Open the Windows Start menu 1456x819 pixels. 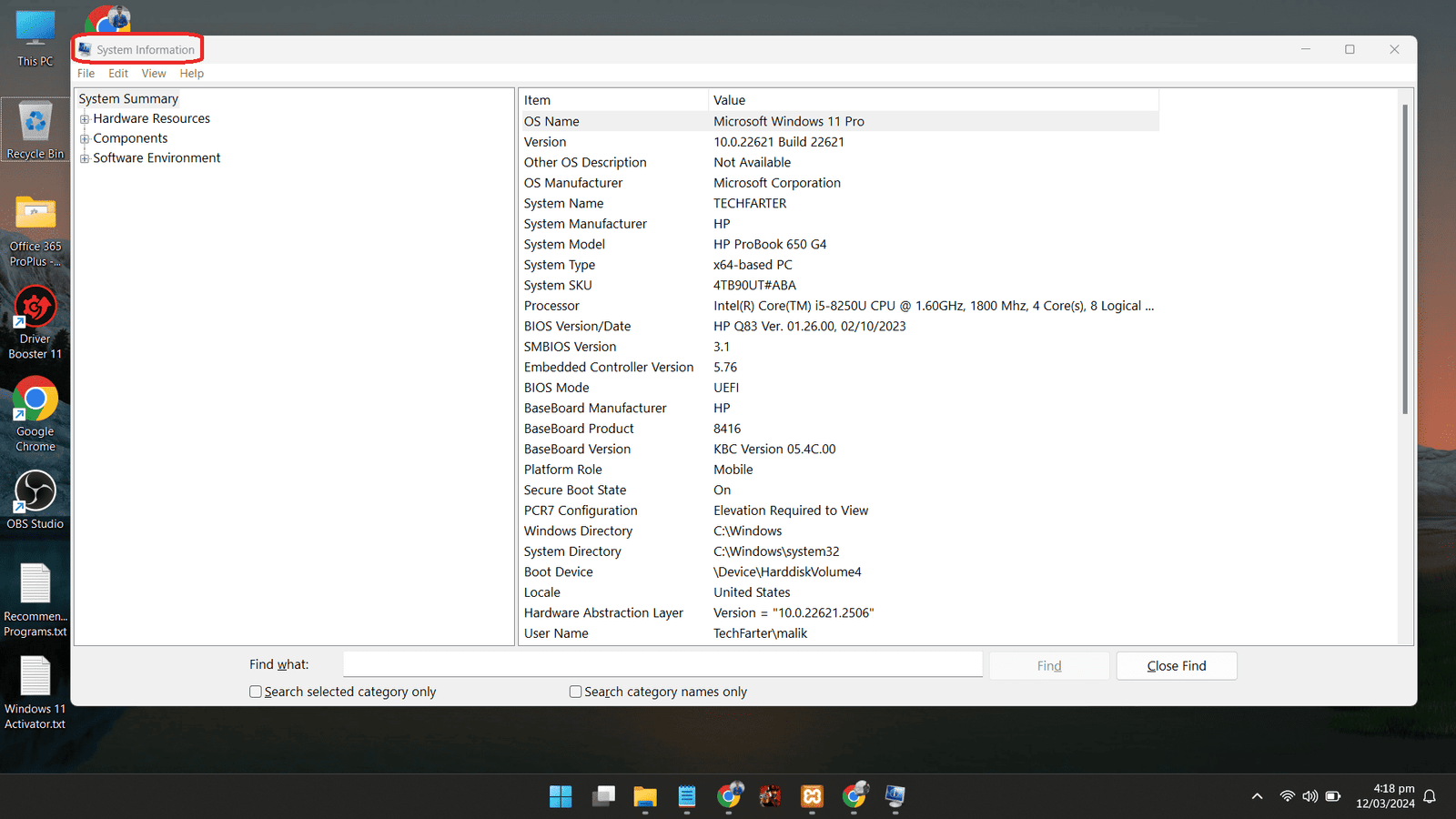(561, 796)
